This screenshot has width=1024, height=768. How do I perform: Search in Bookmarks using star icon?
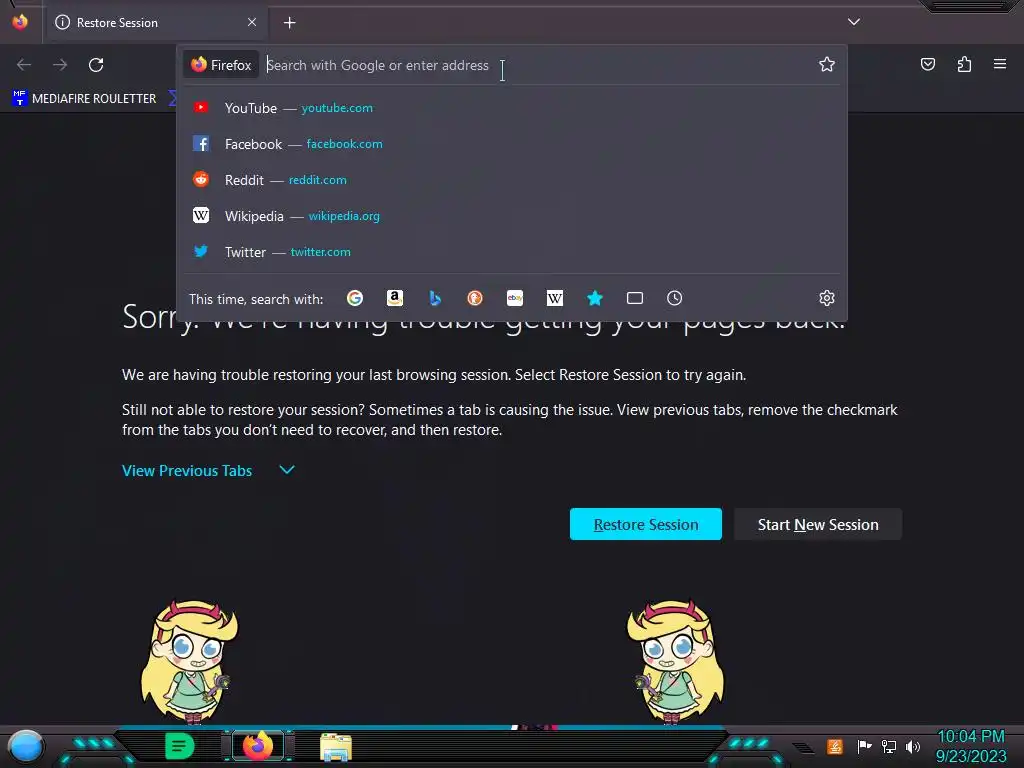coord(594,298)
